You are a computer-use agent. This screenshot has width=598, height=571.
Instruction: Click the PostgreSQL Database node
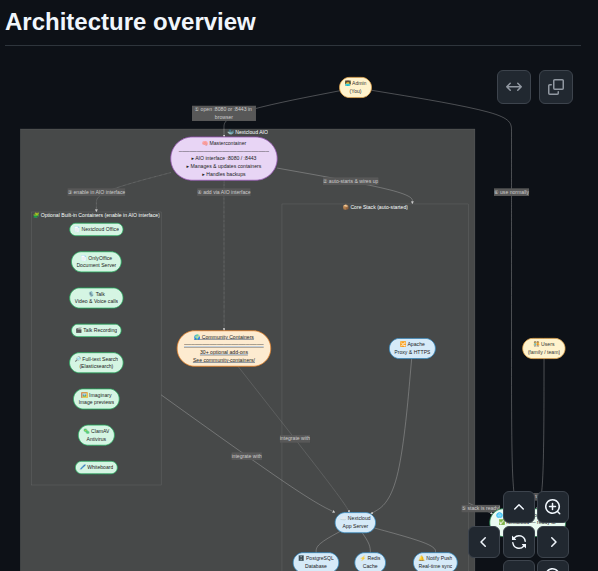[x=316, y=562]
